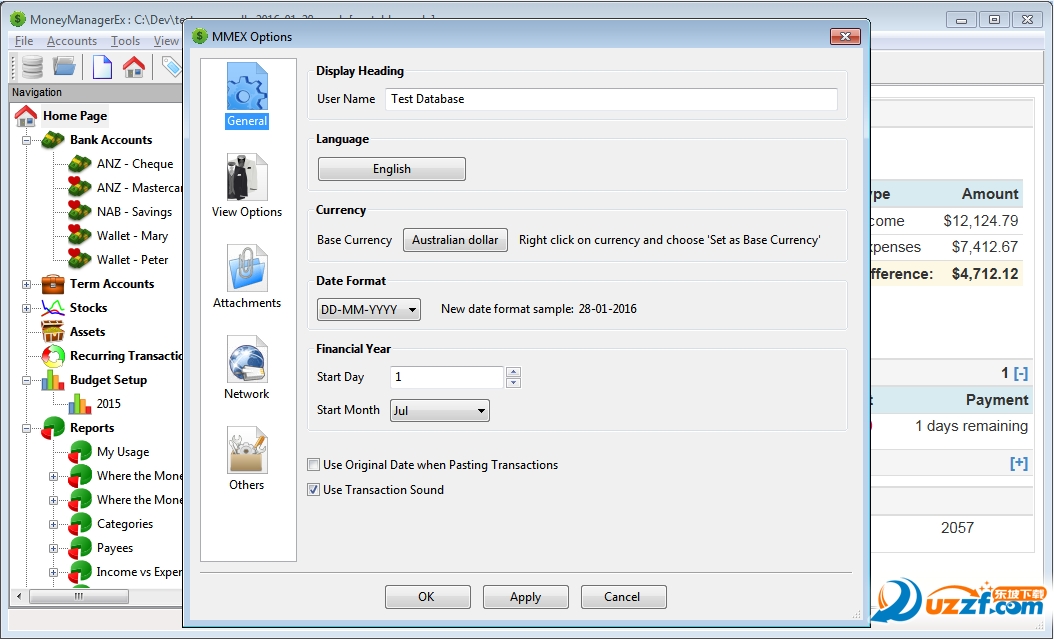This screenshot has width=1054, height=639.
Task: Open the Tools menu
Action: (125, 41)
